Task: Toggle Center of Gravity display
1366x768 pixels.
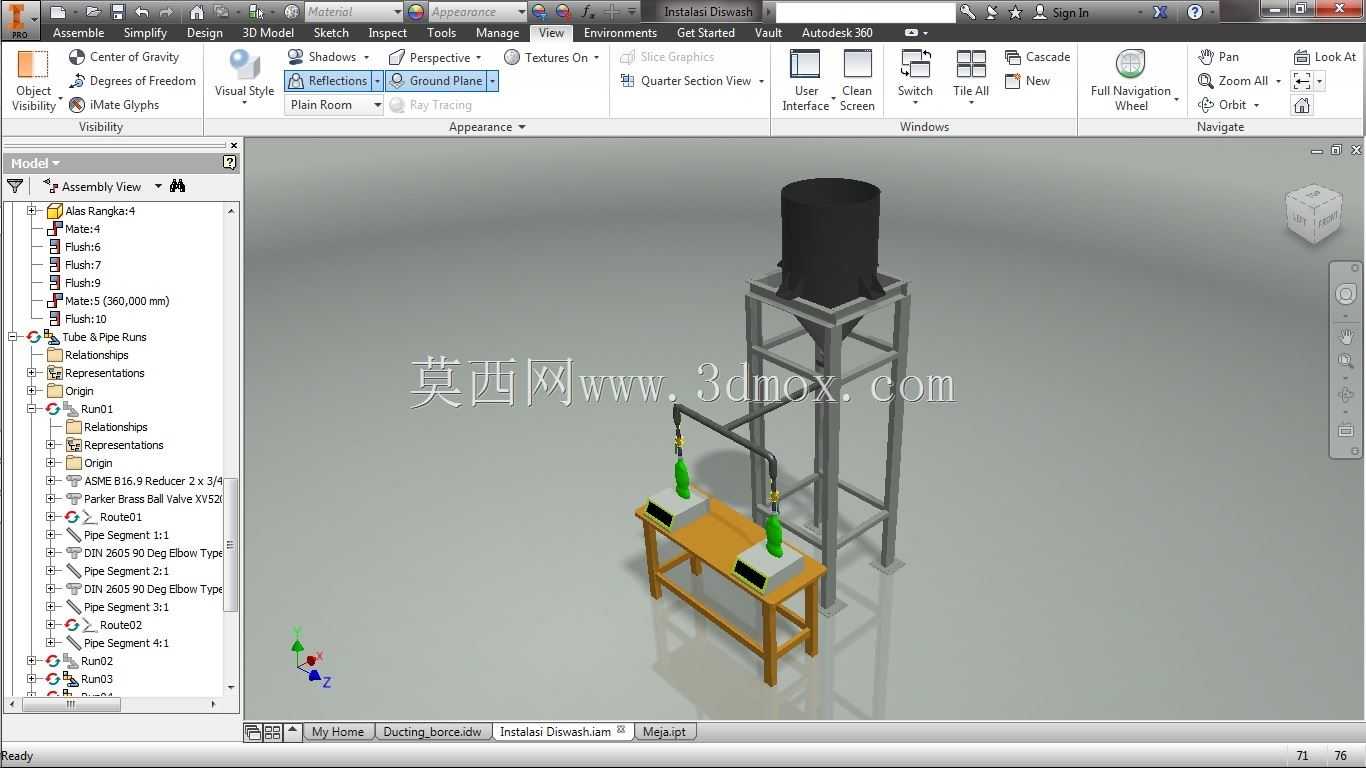Action: pyautogui.click(x=124, y=57)
